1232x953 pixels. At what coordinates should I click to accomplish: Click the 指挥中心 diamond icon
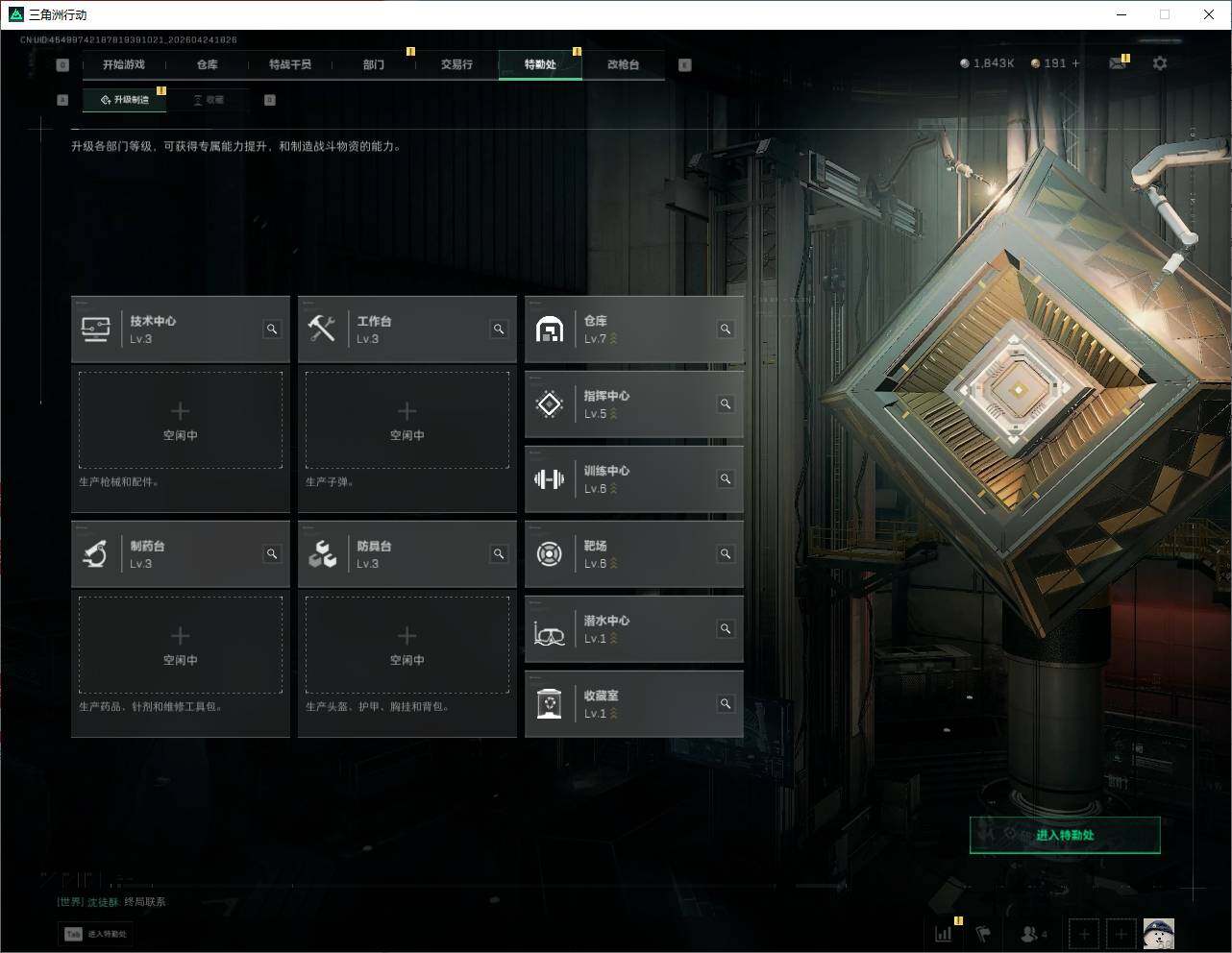click(x=549, y=404)
